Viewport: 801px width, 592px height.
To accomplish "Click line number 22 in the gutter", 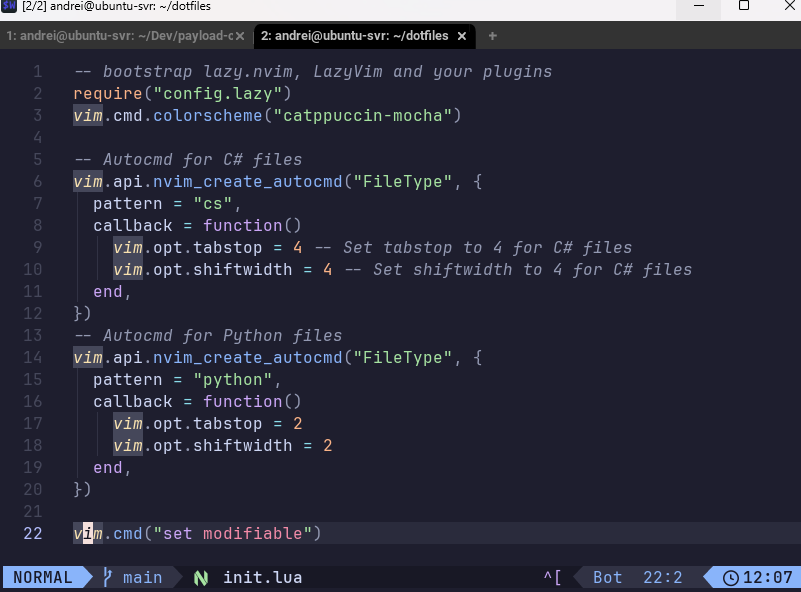I will [33, 533].
